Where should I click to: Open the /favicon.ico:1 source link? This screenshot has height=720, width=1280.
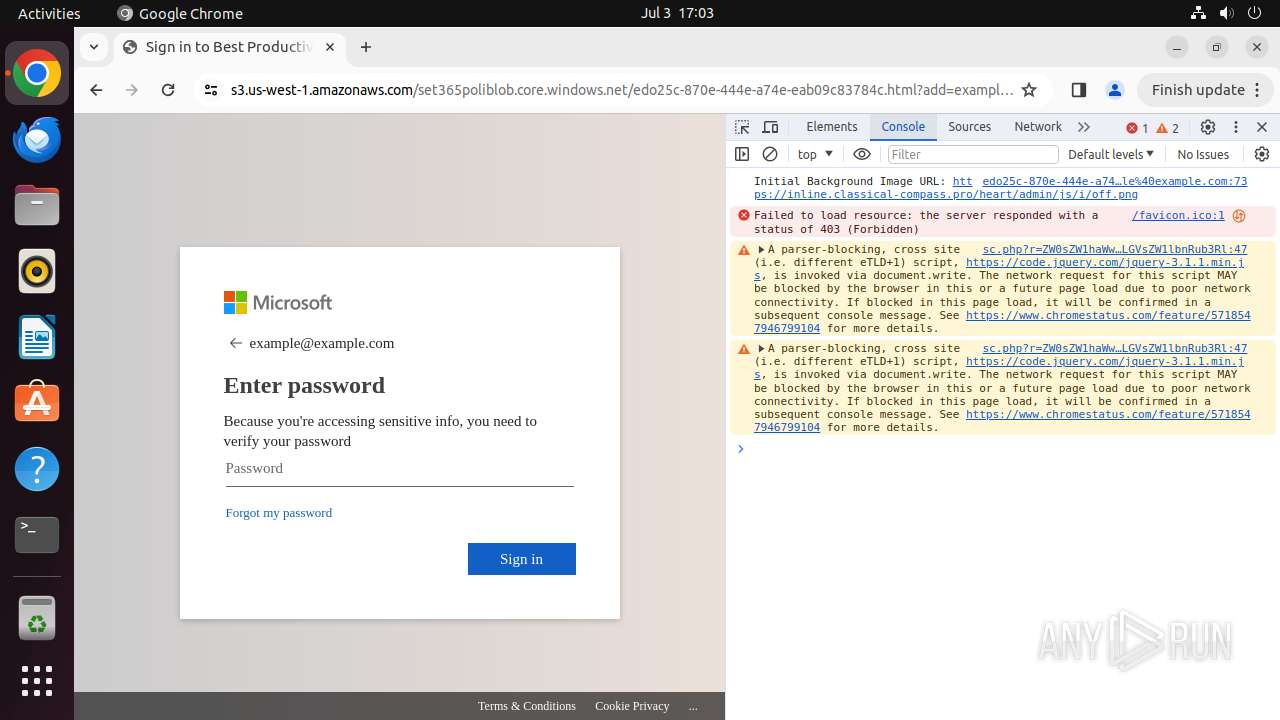click(x=1178, y=215)
